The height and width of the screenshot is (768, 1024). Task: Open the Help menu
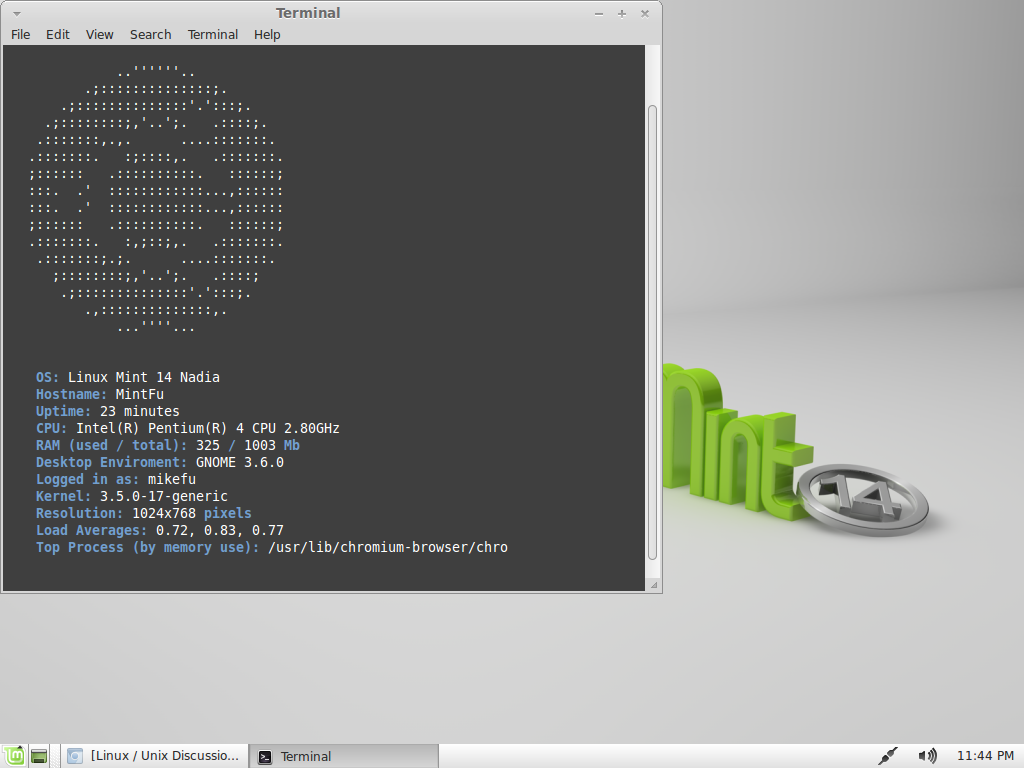(266, 34)
